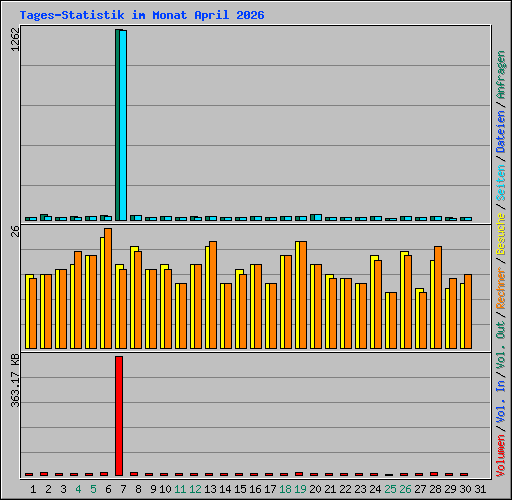Click the Seiten legend label

[x=501, y=183]
